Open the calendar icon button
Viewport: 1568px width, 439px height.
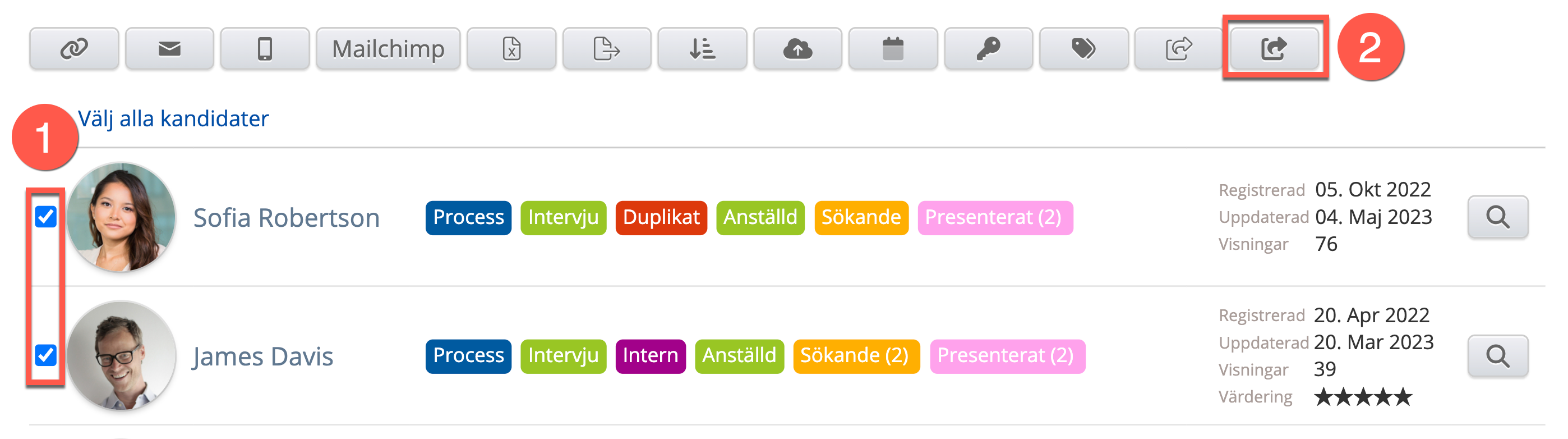893,48
